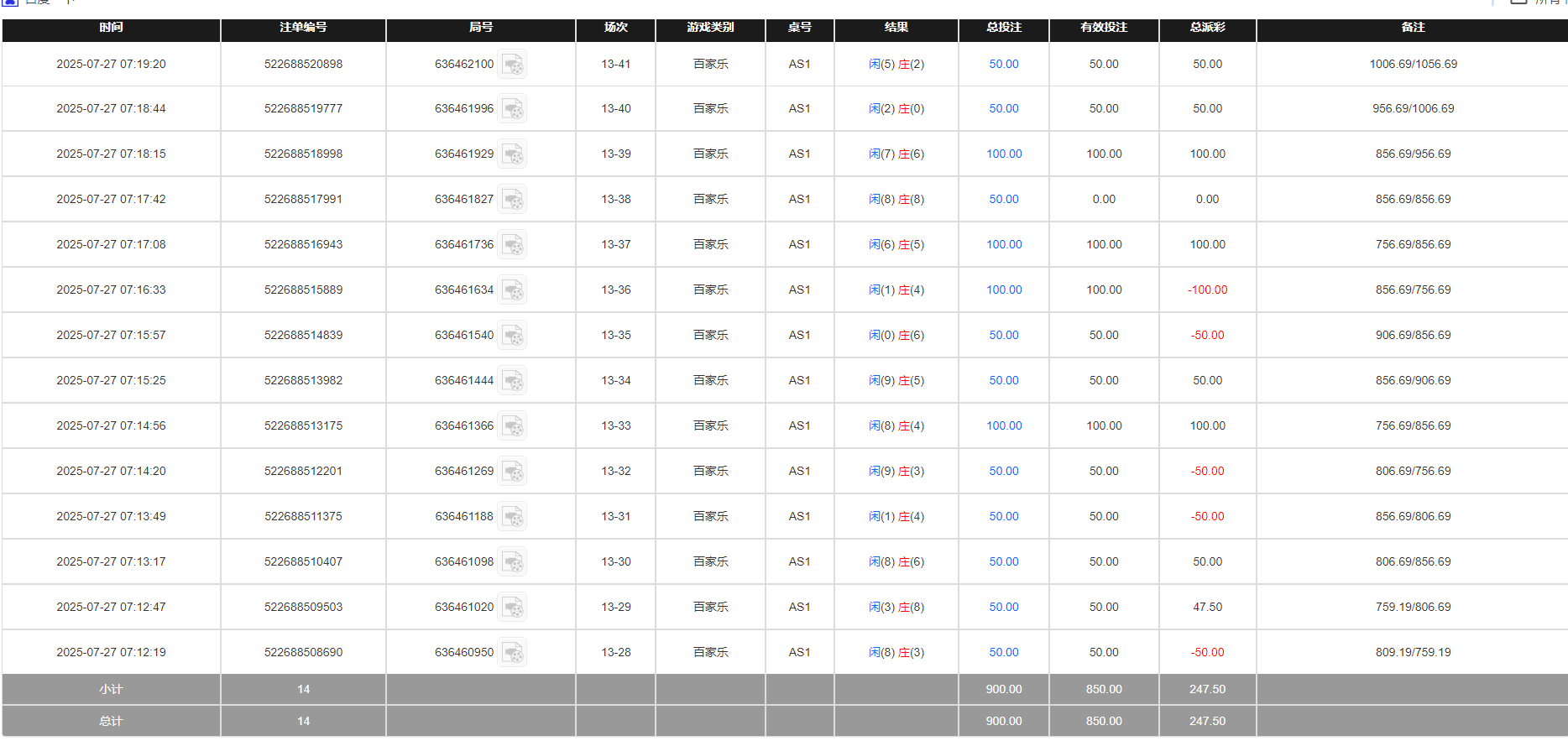The height and width of the screenshot is (741, 1568).
Task: Click replay icon for round 636461269
Action: pyautogui.click(x=512, y=472)
